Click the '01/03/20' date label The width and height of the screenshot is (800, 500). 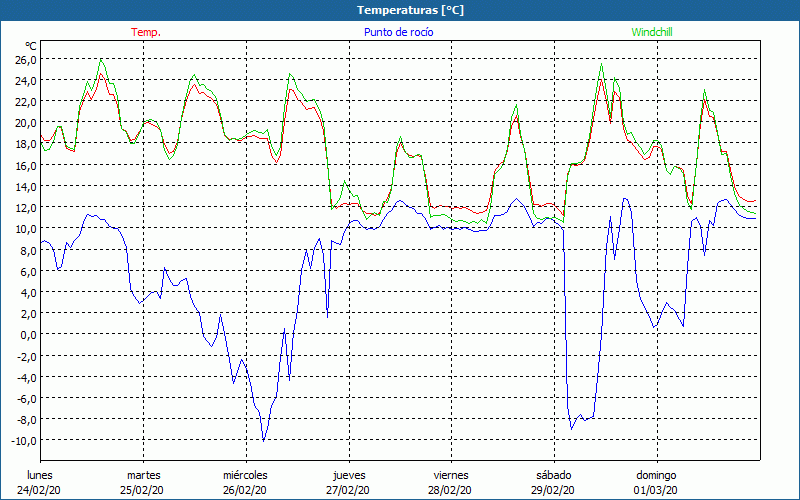point(656,490)
